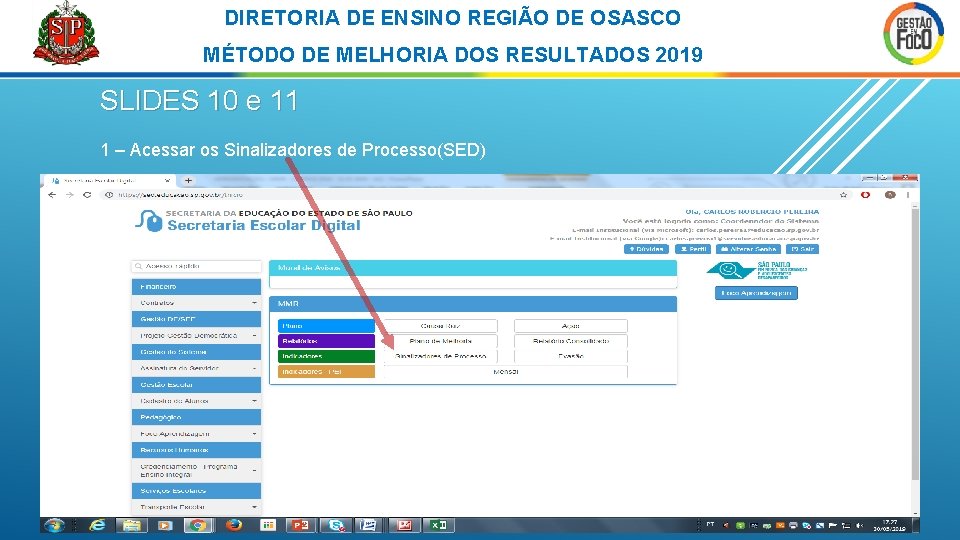Screen dimensions: 960x540
Task: Open the Chrome three-dot menu
Action: [x=908, y=195]
